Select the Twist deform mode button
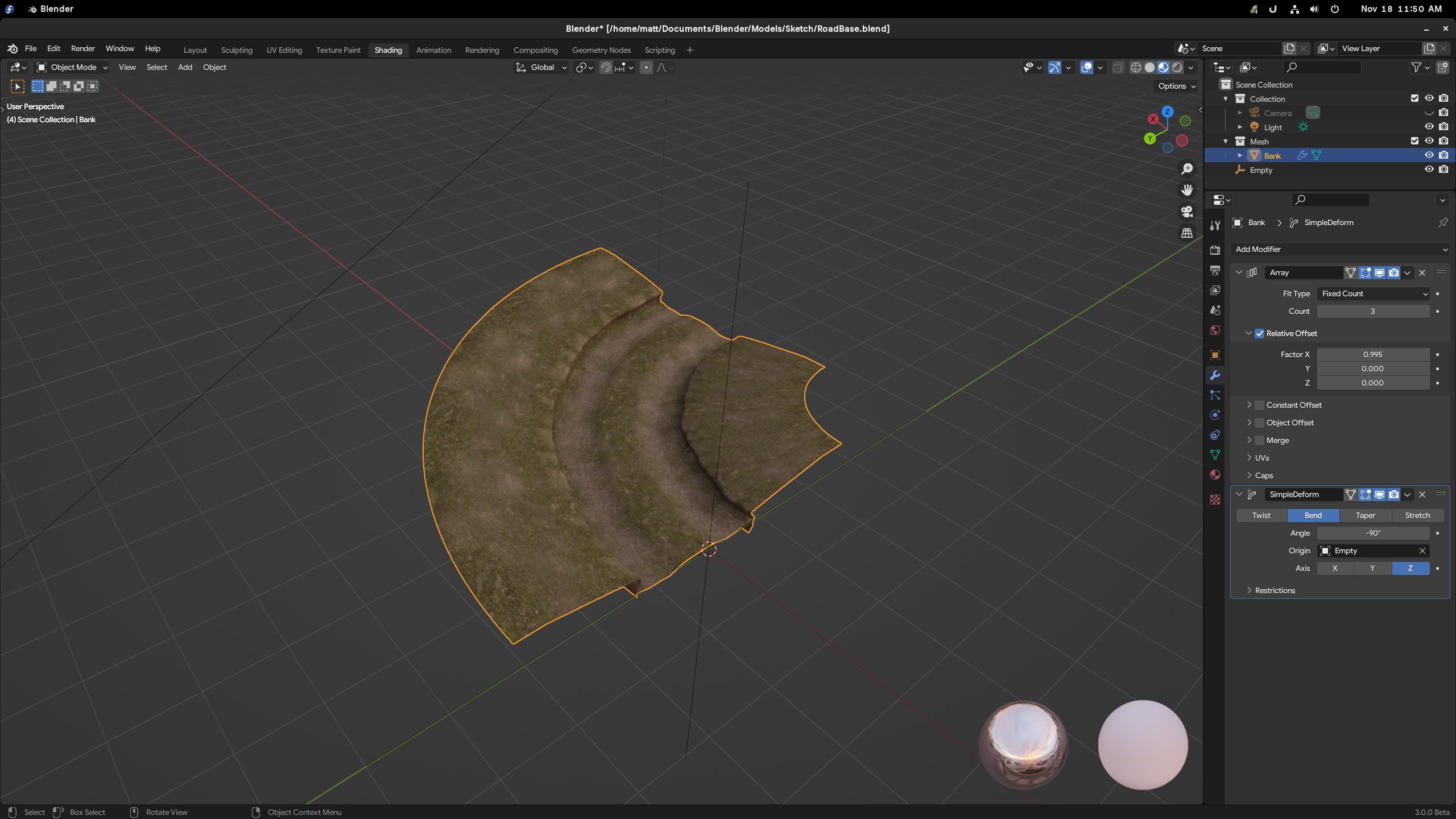Viewport: 1456px width, 819px height. point(1261,515)
